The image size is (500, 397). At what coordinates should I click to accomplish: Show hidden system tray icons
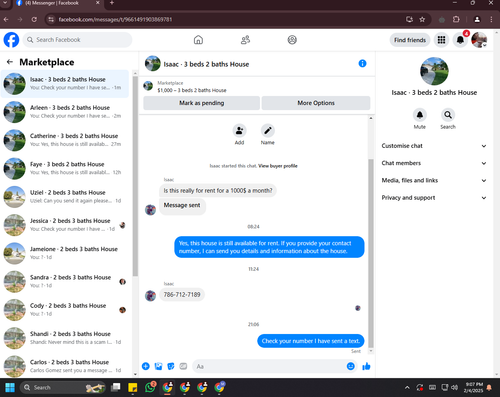click(407, 387)
